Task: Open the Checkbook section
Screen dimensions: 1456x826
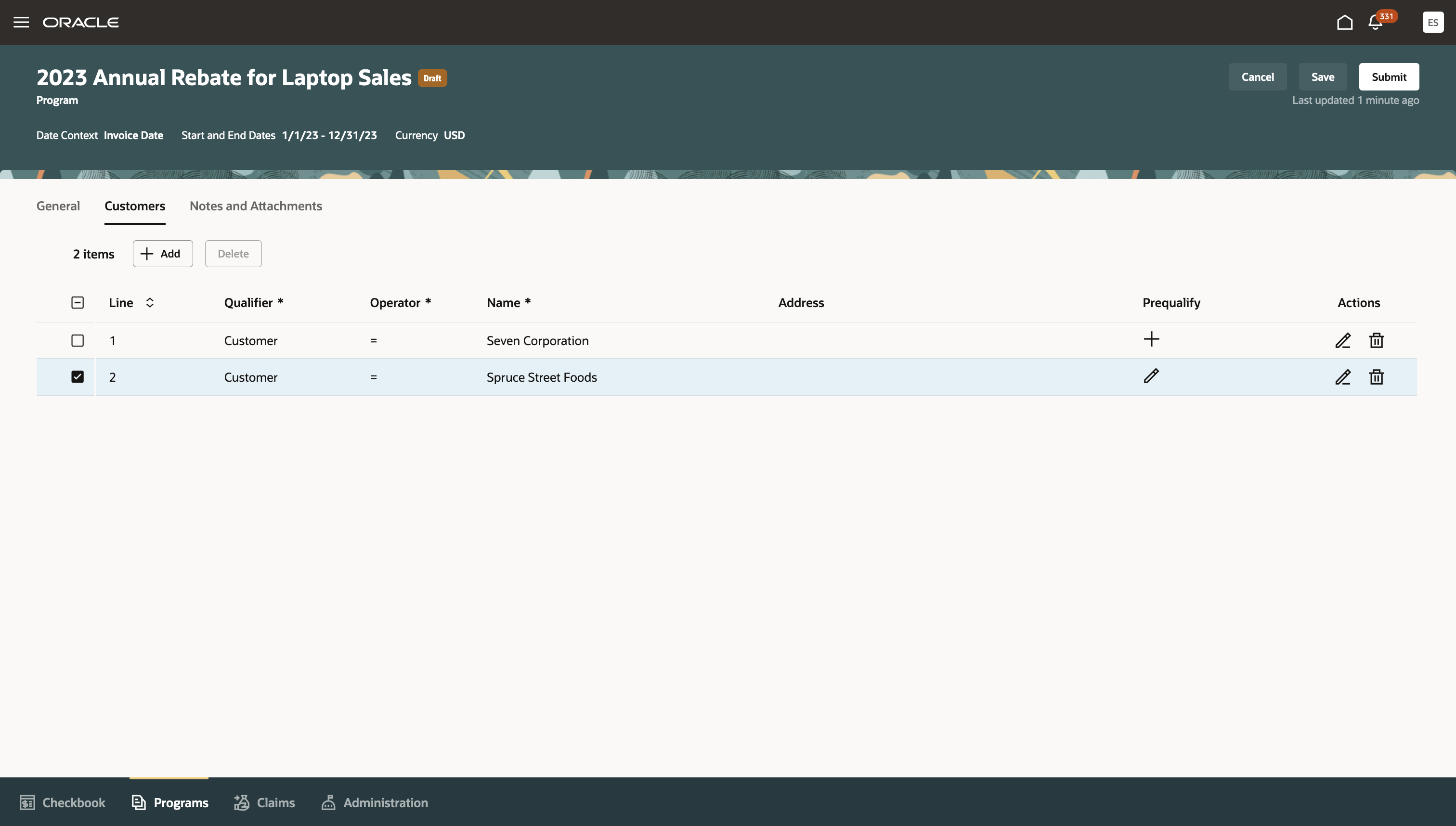Action: [x=63, y=802]
